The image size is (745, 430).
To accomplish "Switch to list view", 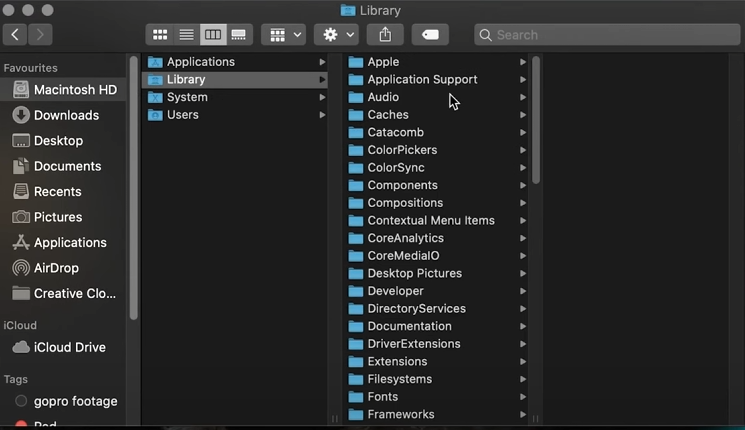I will 186,35.
